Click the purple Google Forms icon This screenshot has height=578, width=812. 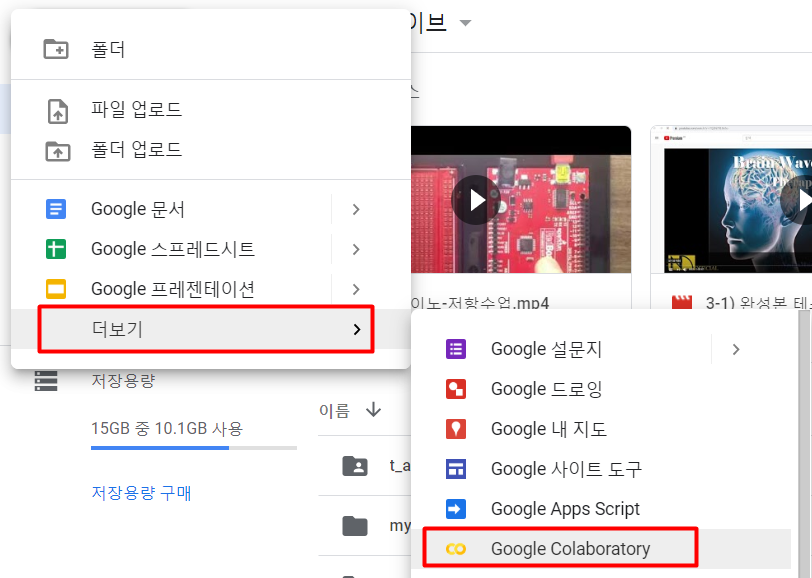456,349
